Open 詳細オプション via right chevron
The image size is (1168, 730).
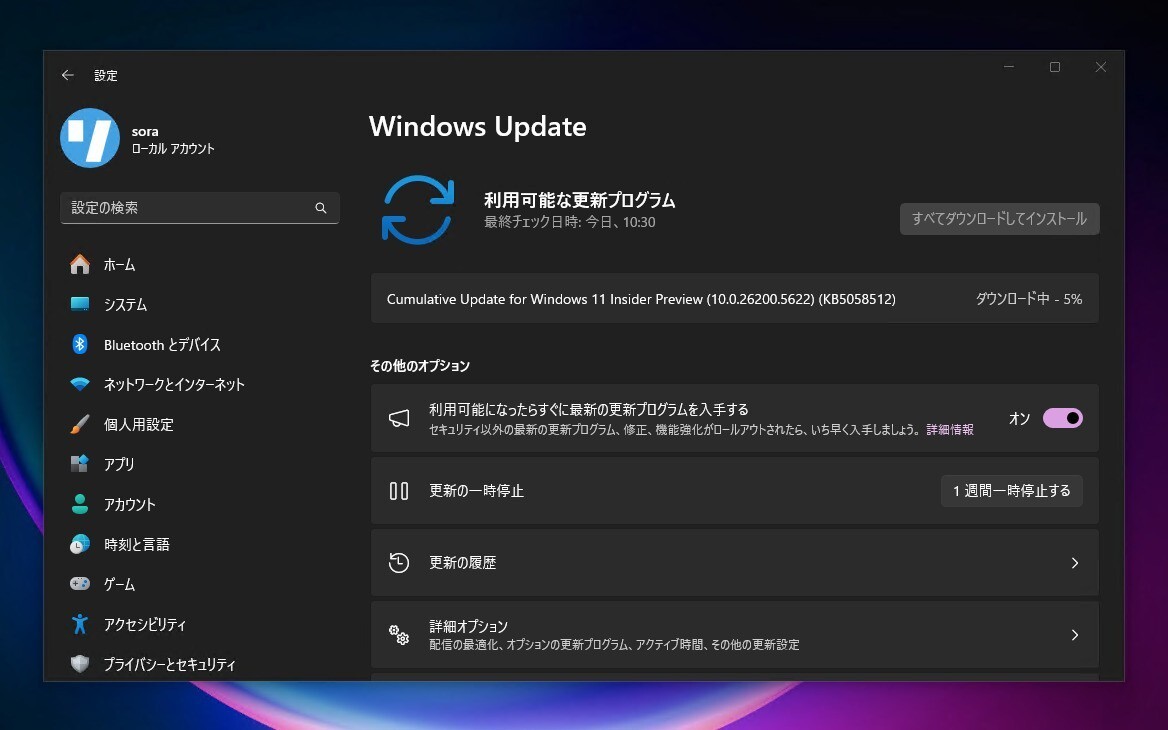tap(1074, 635)
